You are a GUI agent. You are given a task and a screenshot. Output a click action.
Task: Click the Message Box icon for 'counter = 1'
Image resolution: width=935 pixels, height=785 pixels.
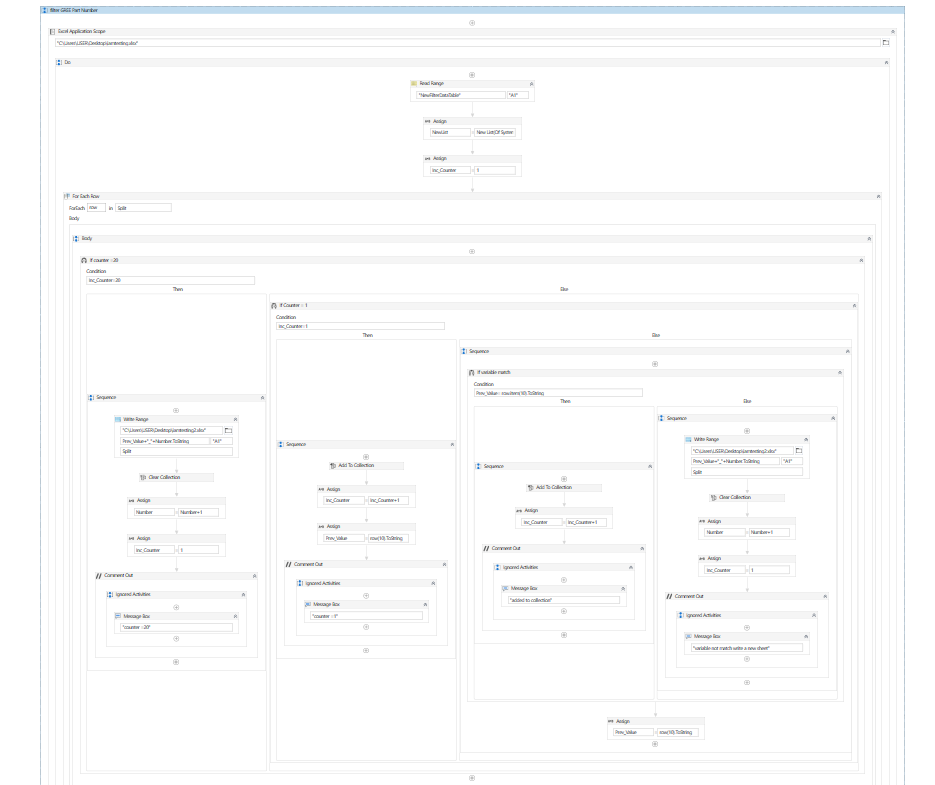click(x=308, y=604)
